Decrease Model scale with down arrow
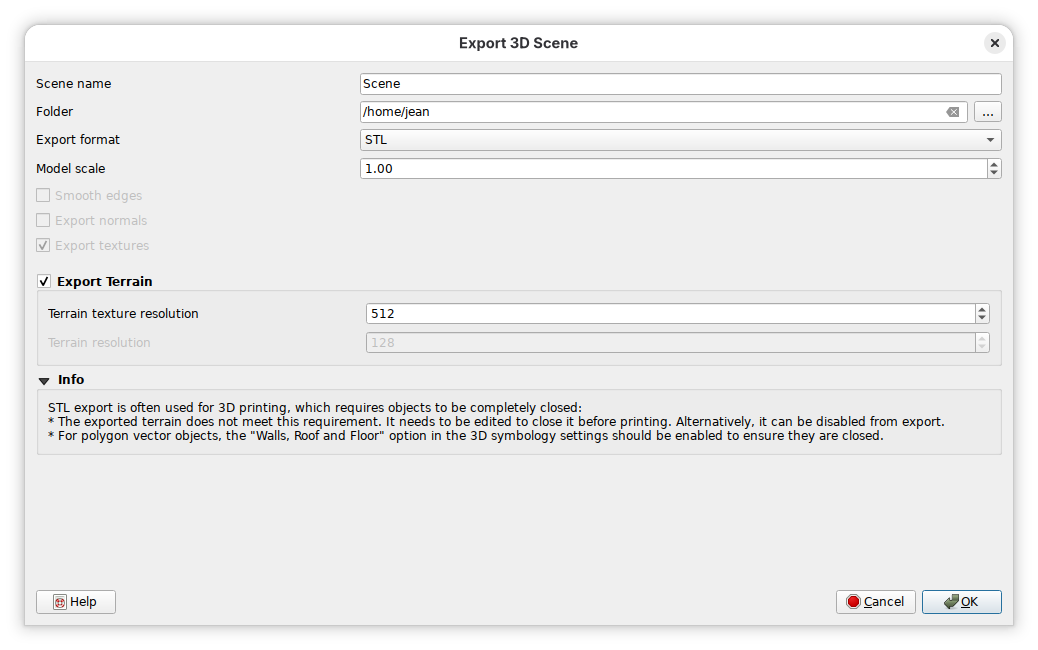Screen dimensions: 1038x650 coord(994,173)
